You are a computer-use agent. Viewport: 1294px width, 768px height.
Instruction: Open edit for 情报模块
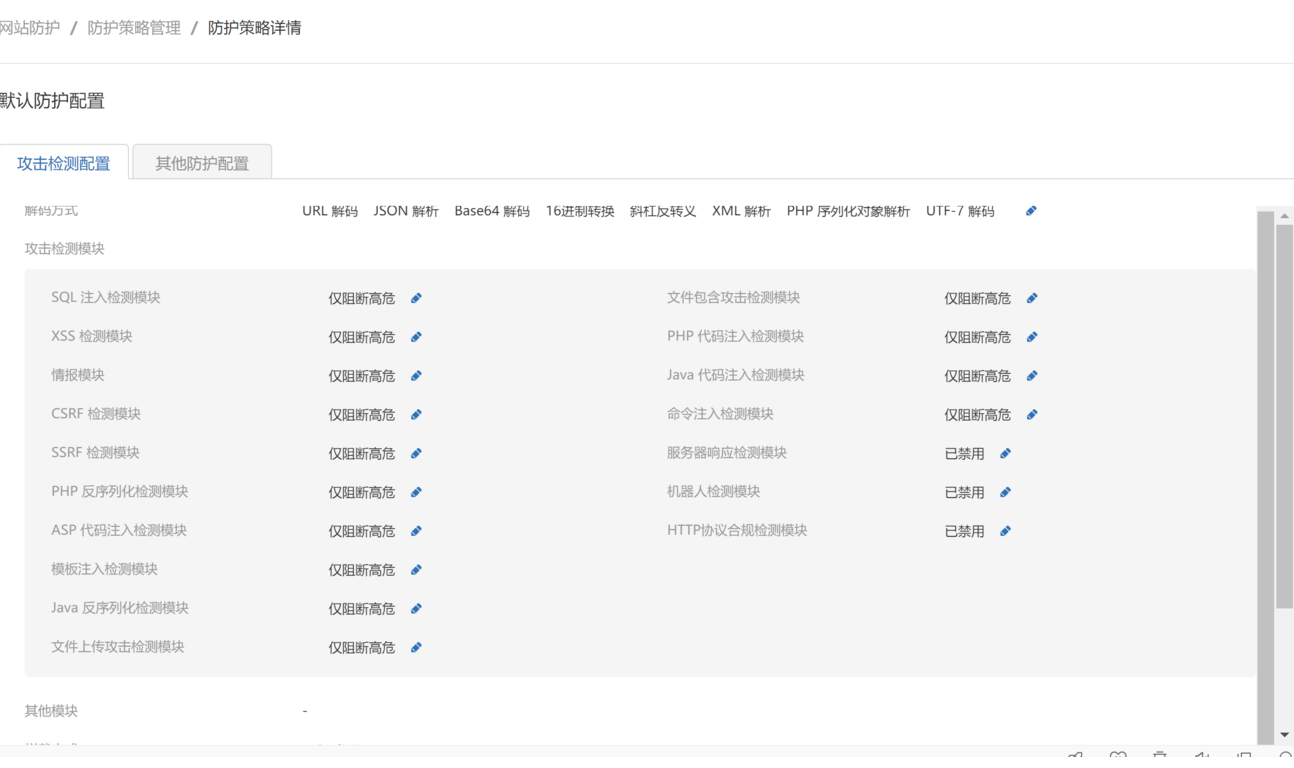[416, 376]
